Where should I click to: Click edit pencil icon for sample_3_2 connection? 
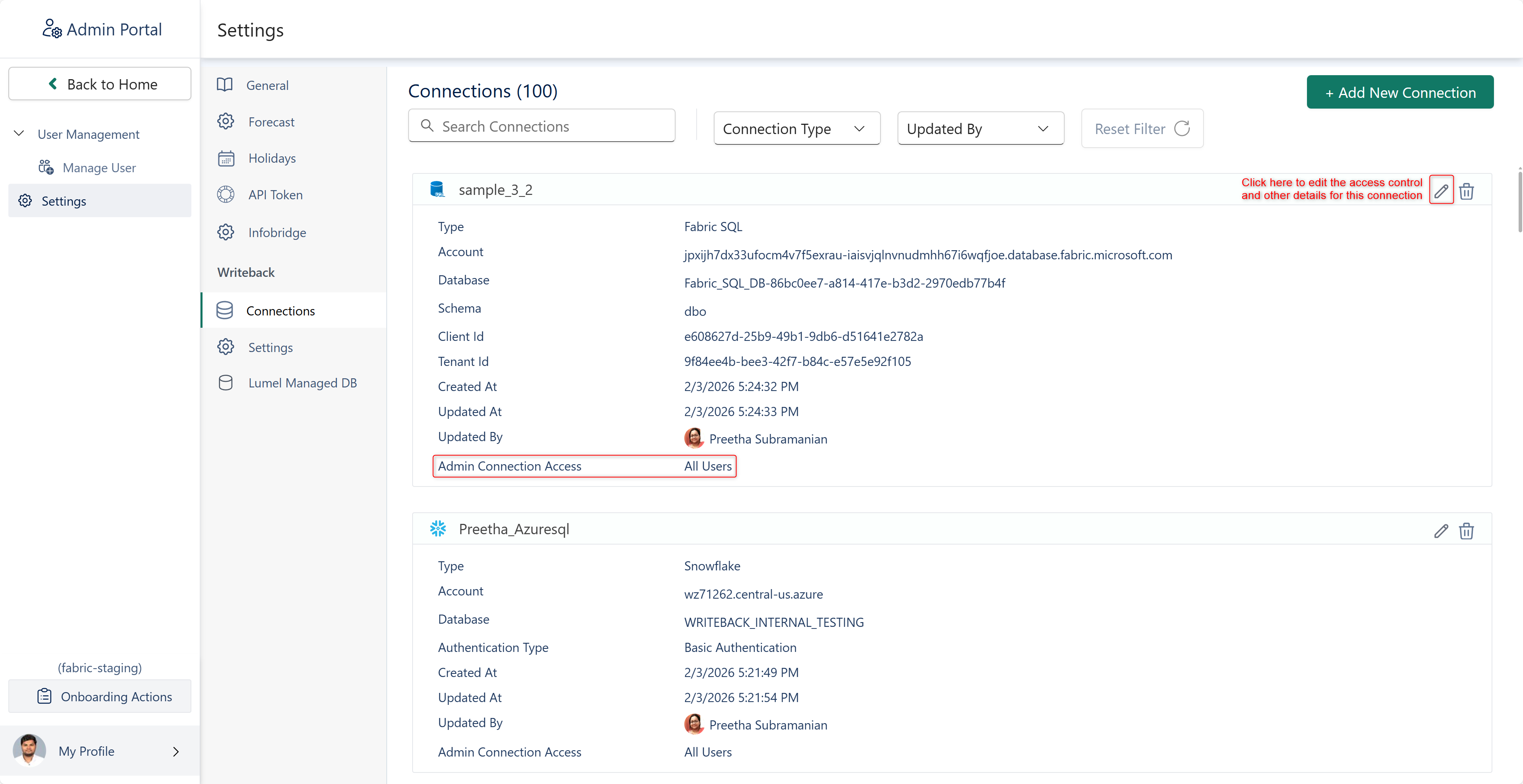click(x=1441, y=191)
